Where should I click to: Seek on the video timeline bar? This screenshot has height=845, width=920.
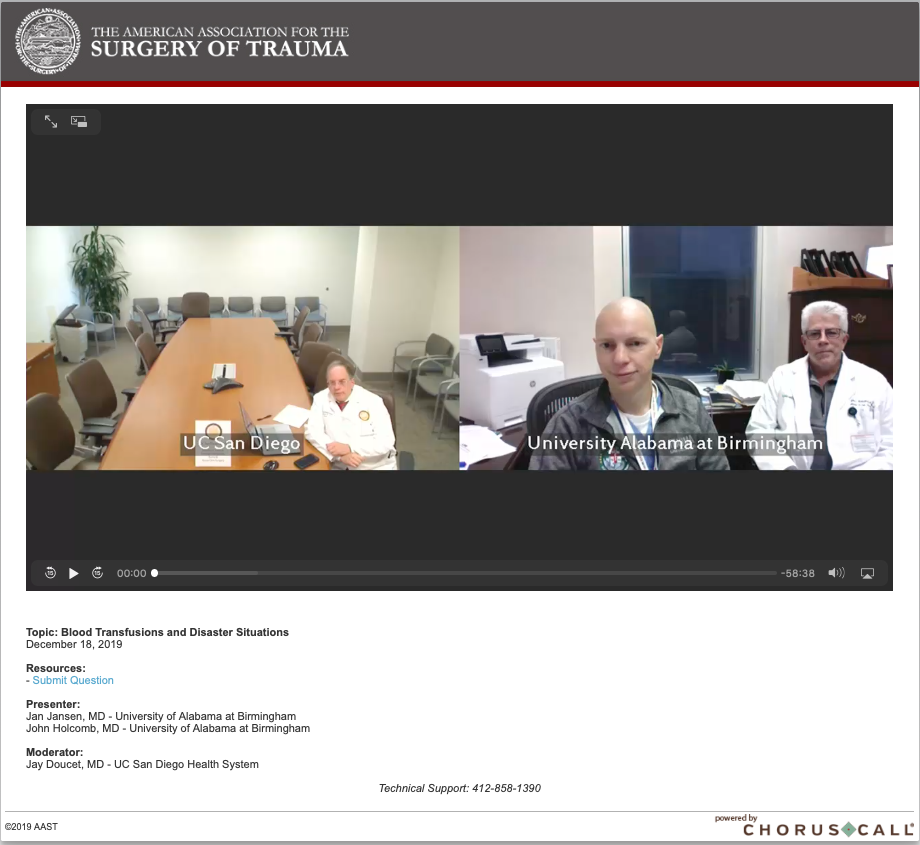coord(466,573)
